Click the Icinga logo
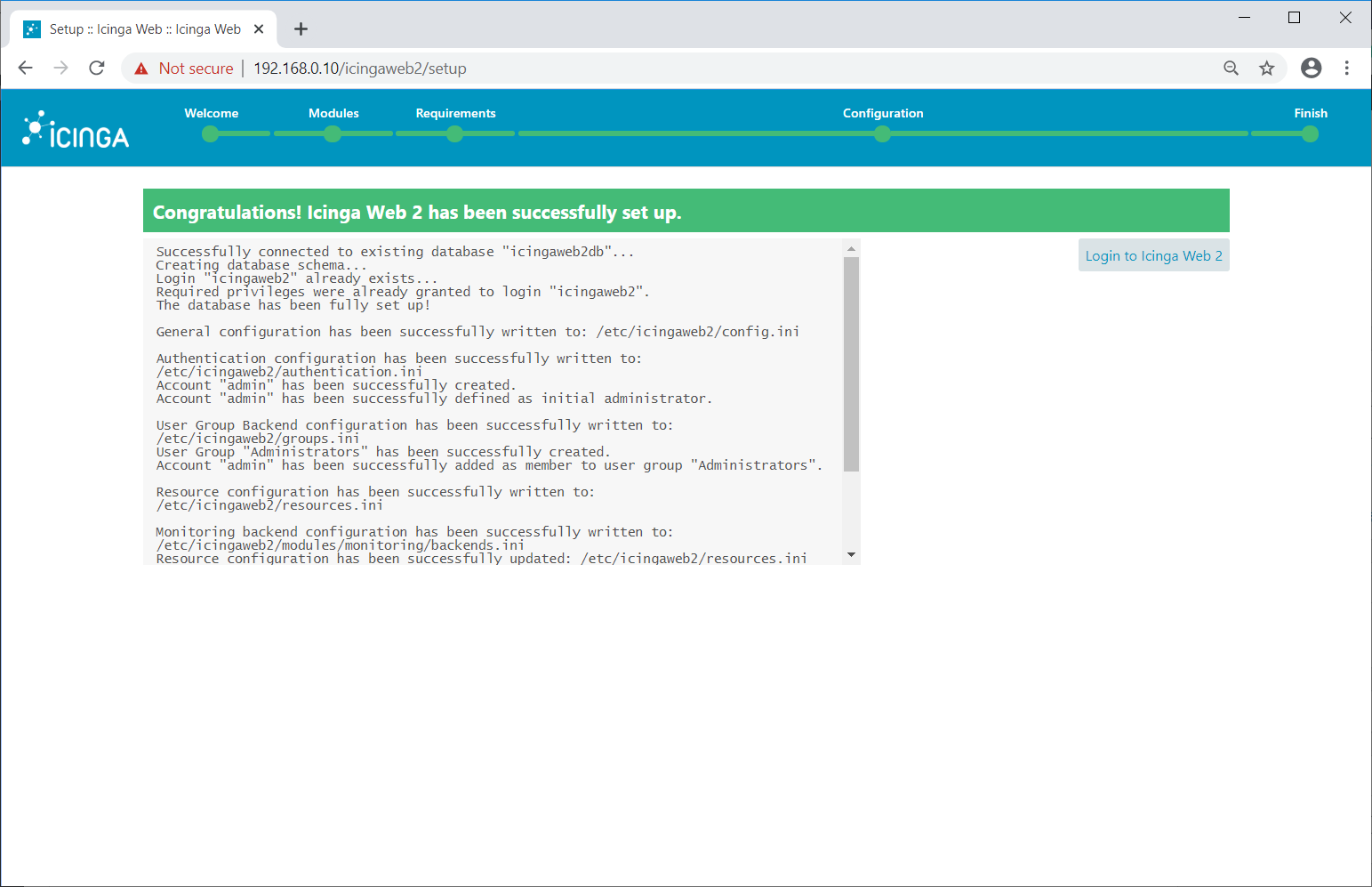Viewport: 1372px width, 887px height. coord(76,129)
